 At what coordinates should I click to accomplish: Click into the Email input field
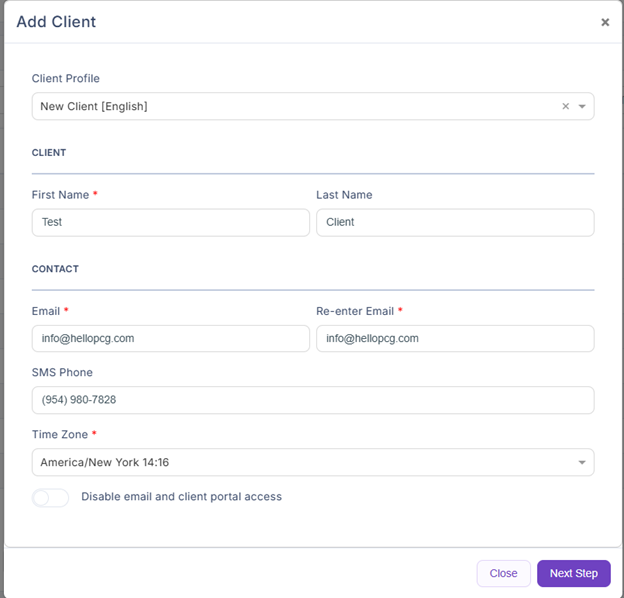170,338
